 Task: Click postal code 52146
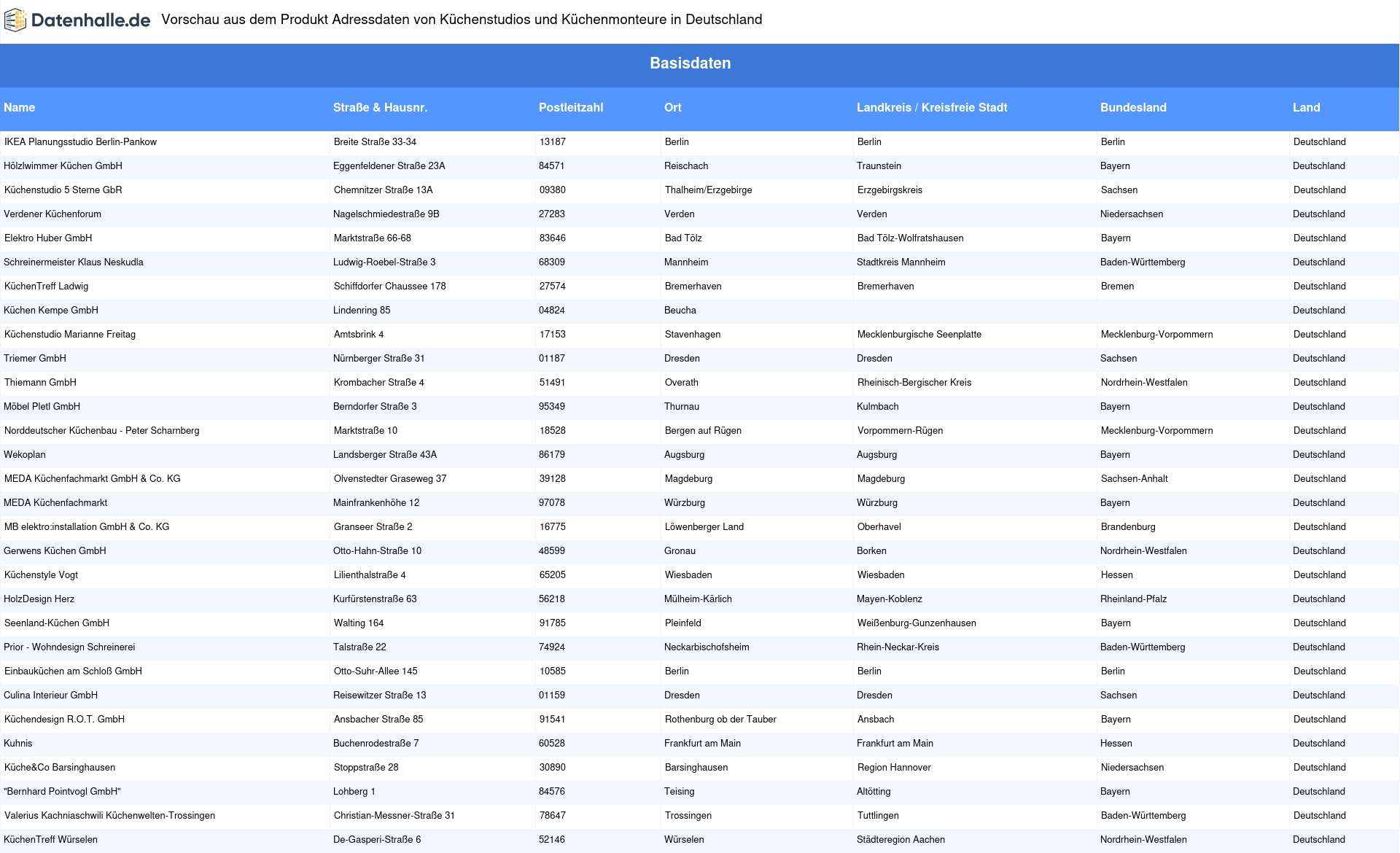[552, 840]
